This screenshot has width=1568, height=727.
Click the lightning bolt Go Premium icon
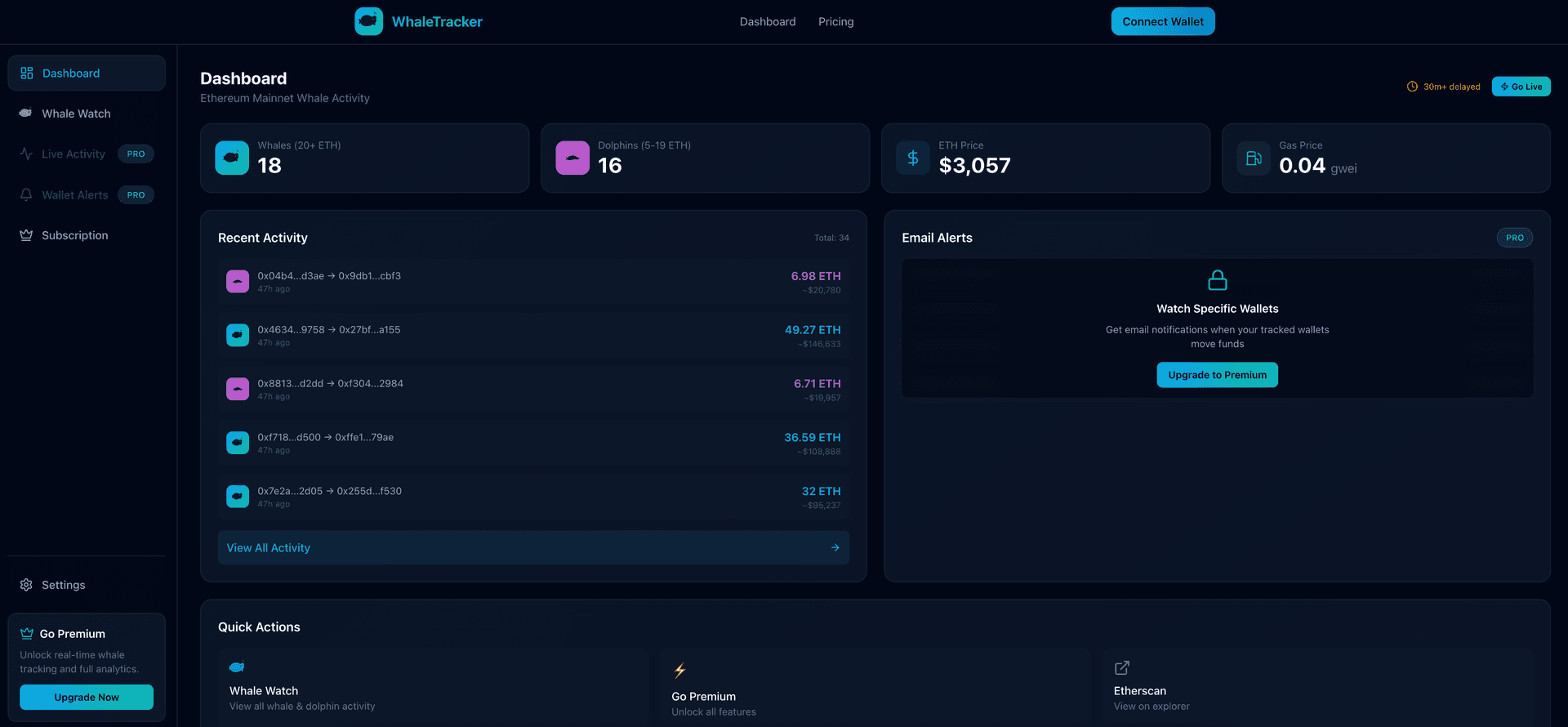pyautogui.click(x=679, y=671)
